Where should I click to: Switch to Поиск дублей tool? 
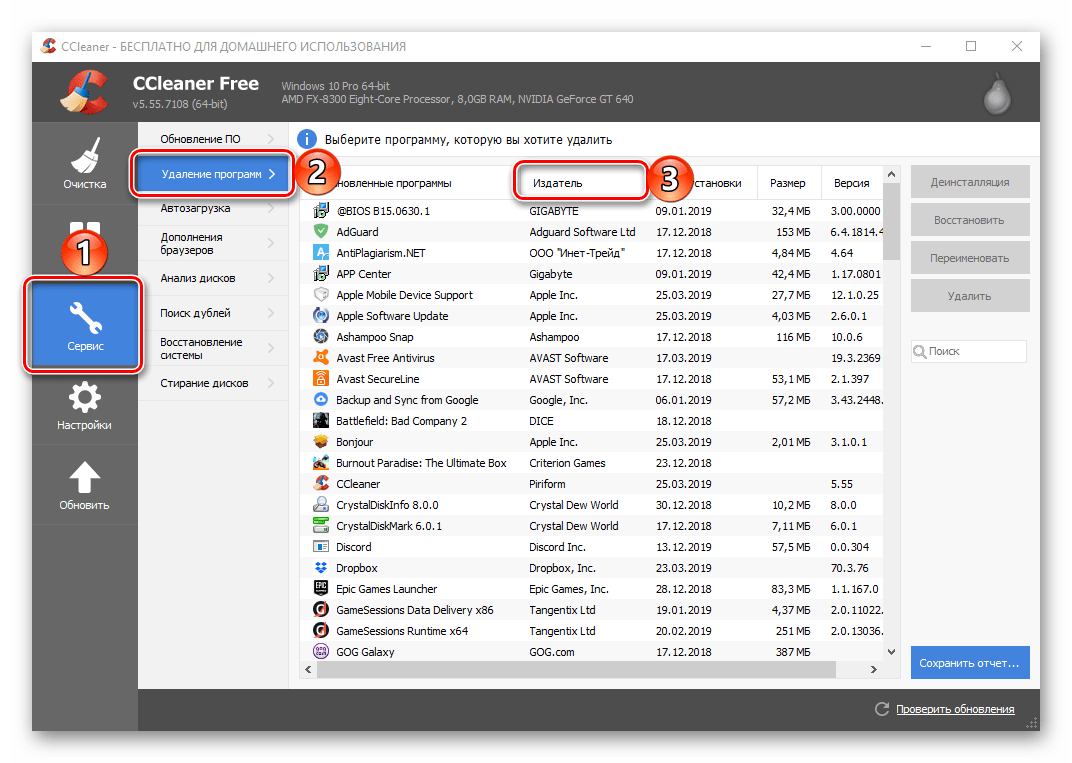[x=212, y=313]
